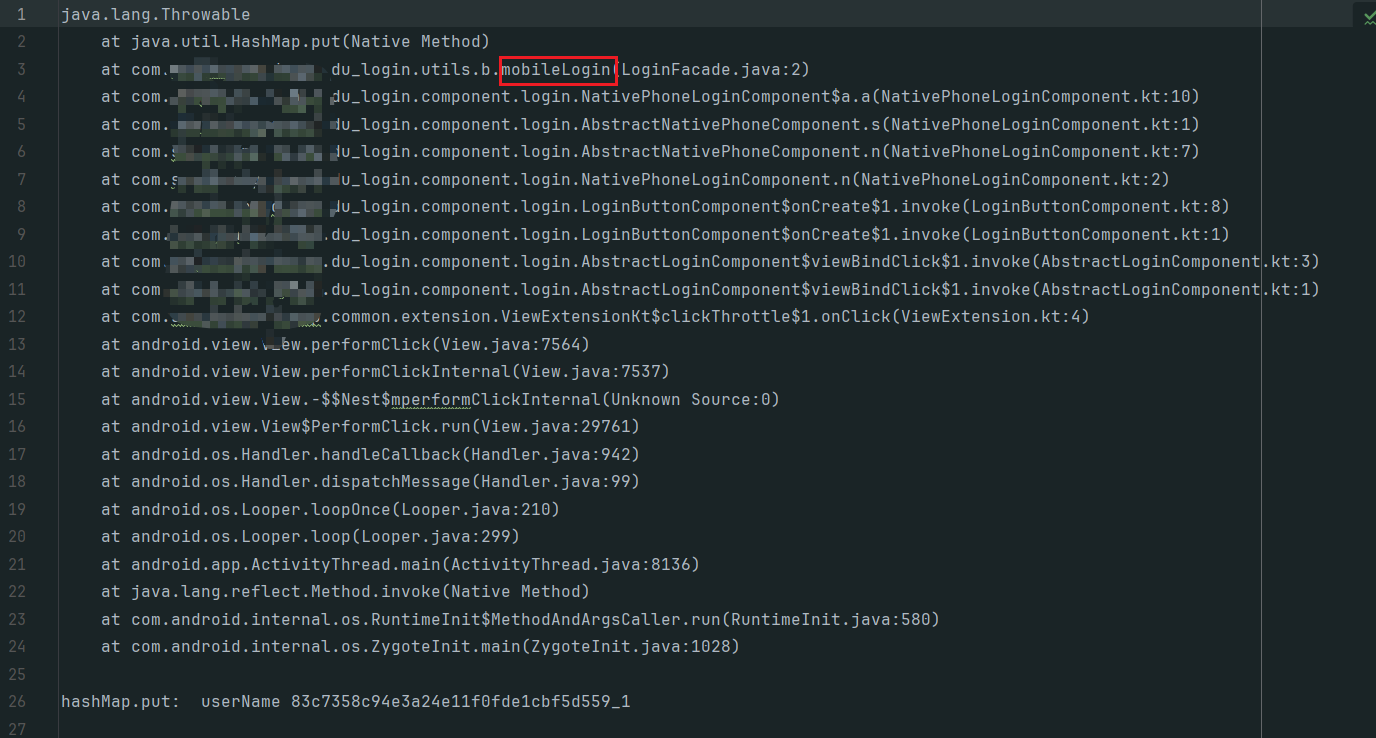Click hash value '83c7358c94e3a24e11f0fde1cbf5d559_1'
This screenshot has height=738, width=1376.
coord(460,702)
